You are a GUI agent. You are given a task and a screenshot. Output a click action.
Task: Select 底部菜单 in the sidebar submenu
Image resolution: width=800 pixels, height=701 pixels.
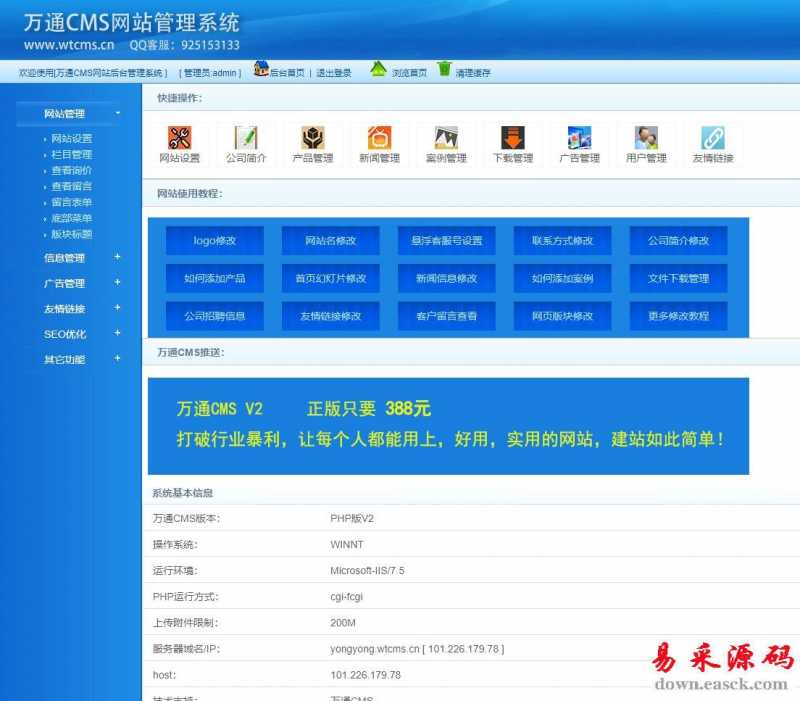coord(71,218)
